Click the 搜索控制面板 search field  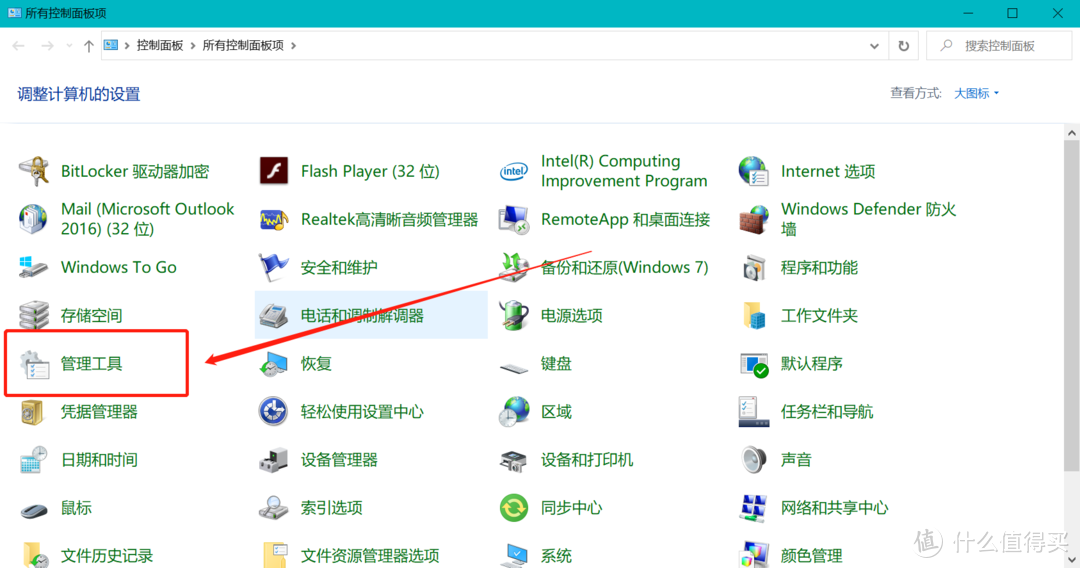click(x=999, y=46)
